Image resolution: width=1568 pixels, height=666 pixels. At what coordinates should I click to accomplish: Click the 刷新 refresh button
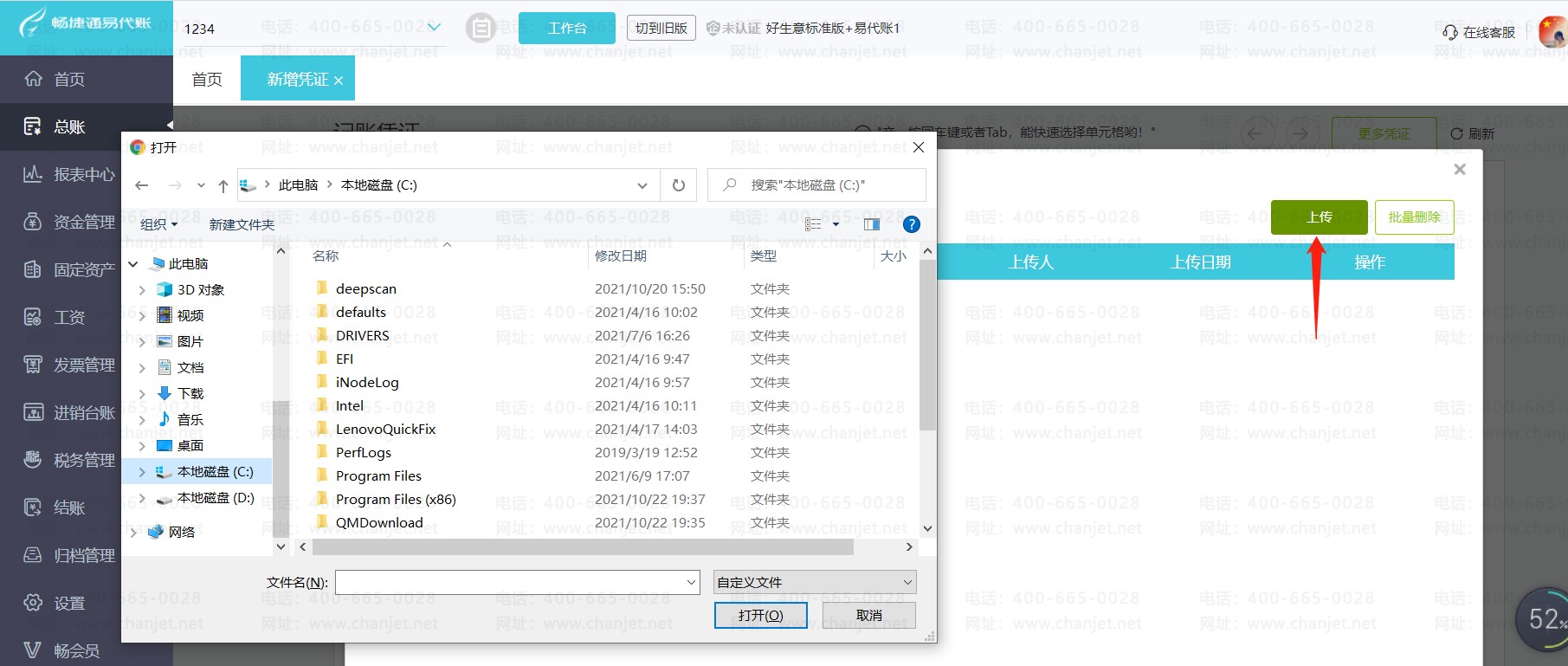[x=1473, y=133]
